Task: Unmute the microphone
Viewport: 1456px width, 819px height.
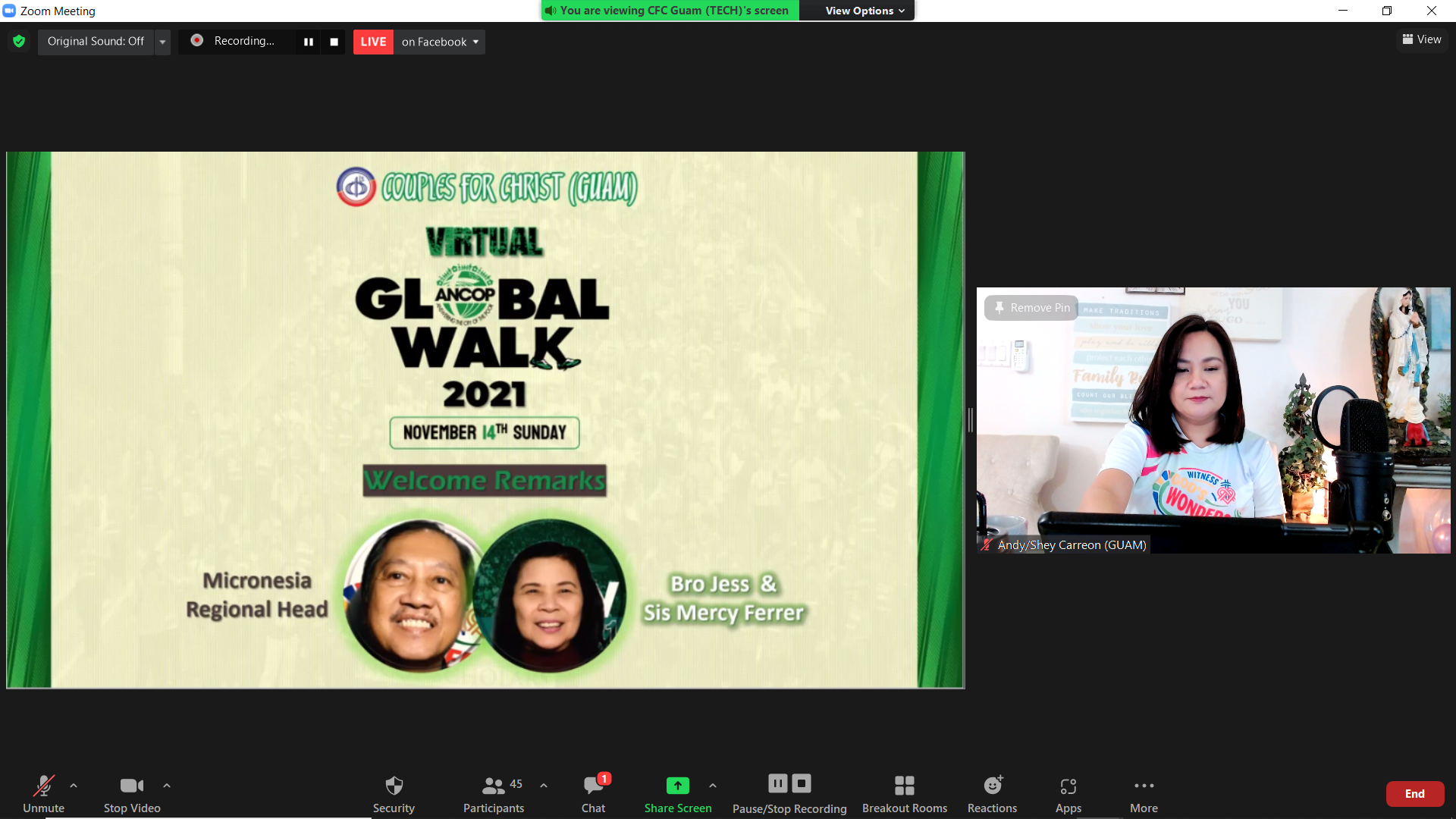Action: click(x=43, y=793)
